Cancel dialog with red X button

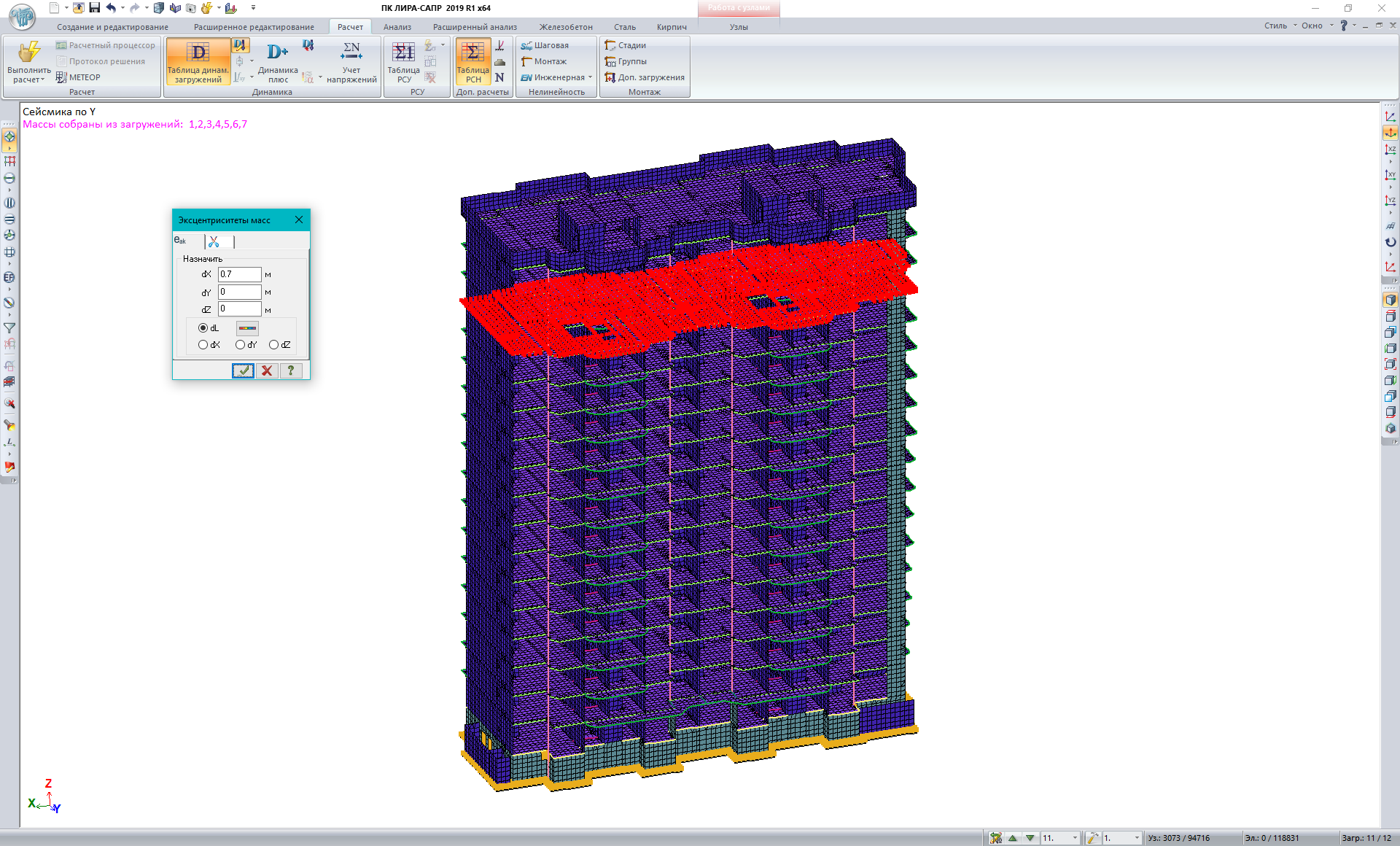(267, 370)
